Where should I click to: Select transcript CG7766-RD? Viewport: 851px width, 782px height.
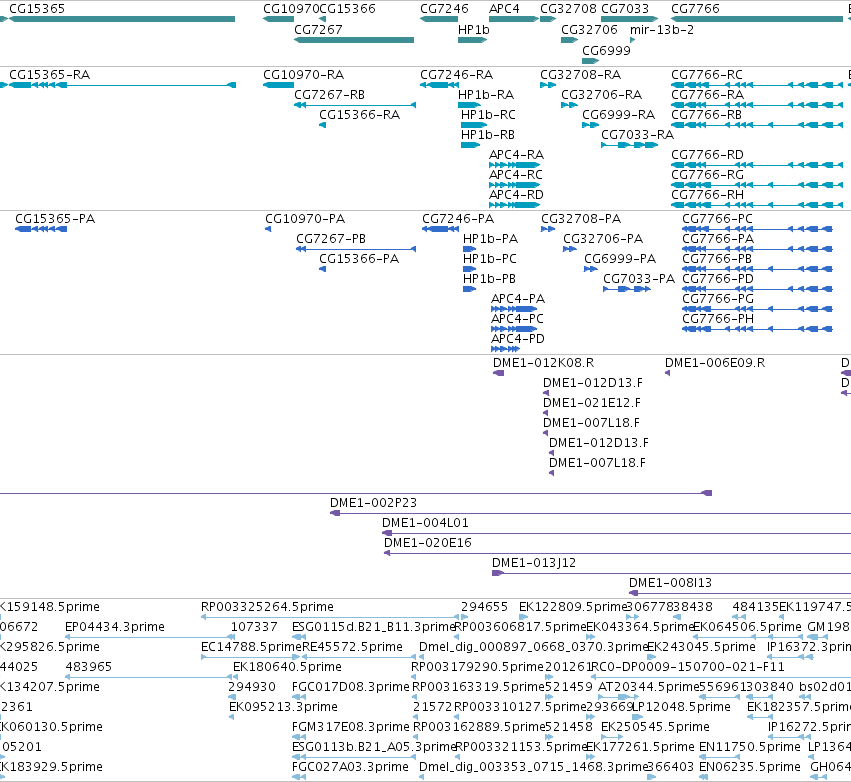pos(757,165)
